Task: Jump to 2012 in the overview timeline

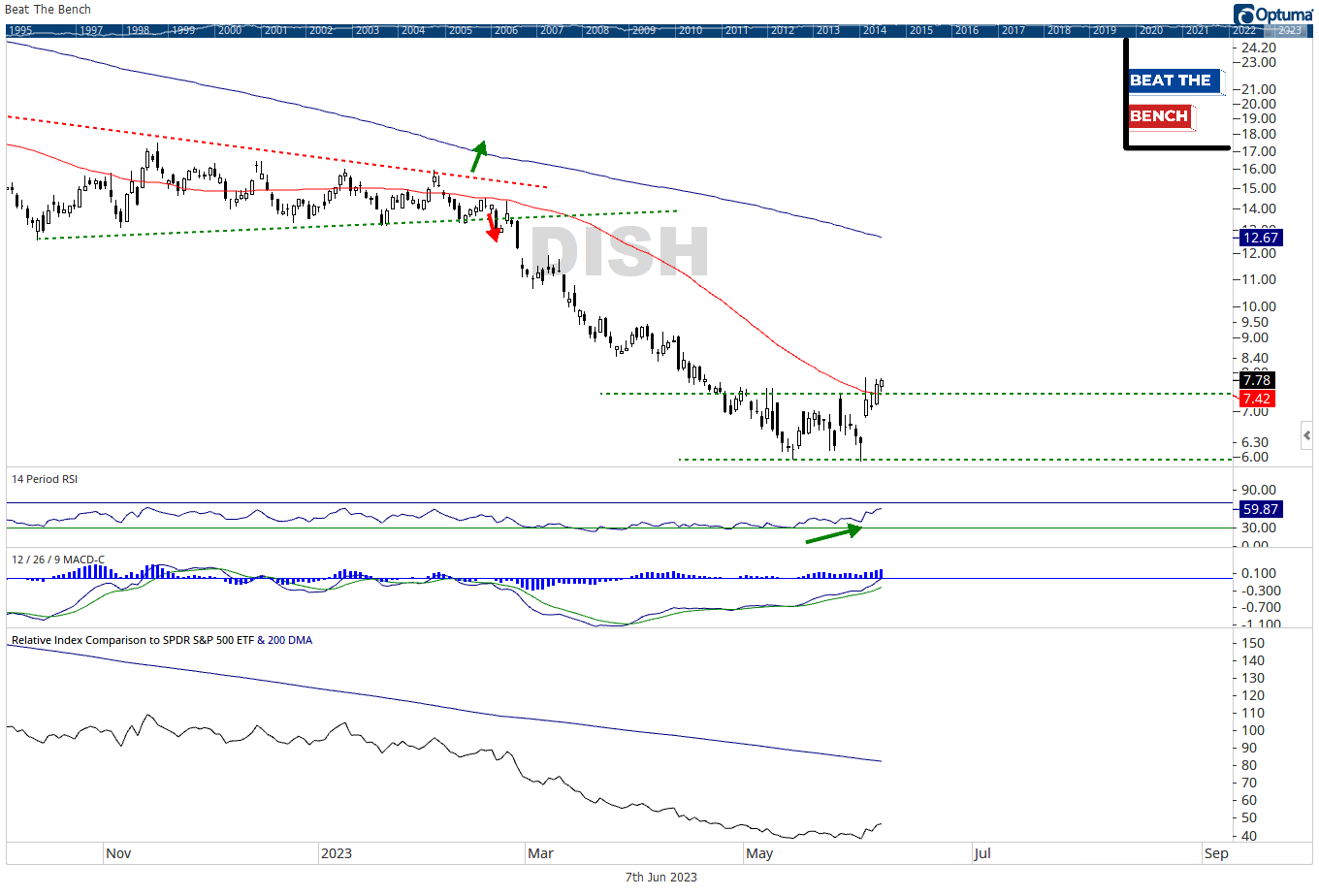Action: pyautogui.click(x=783, y=30)
